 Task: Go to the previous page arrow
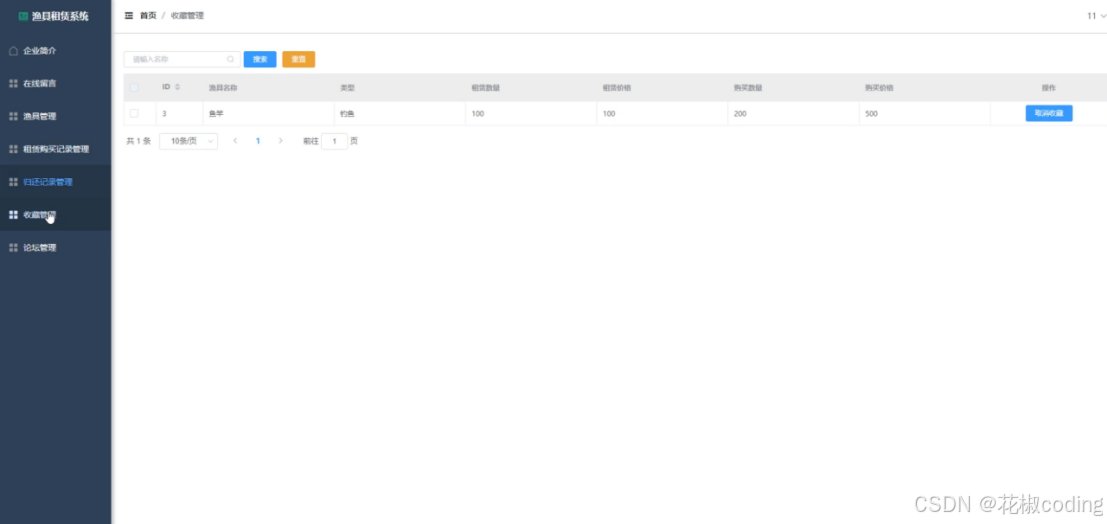click(x=235, y=141)
